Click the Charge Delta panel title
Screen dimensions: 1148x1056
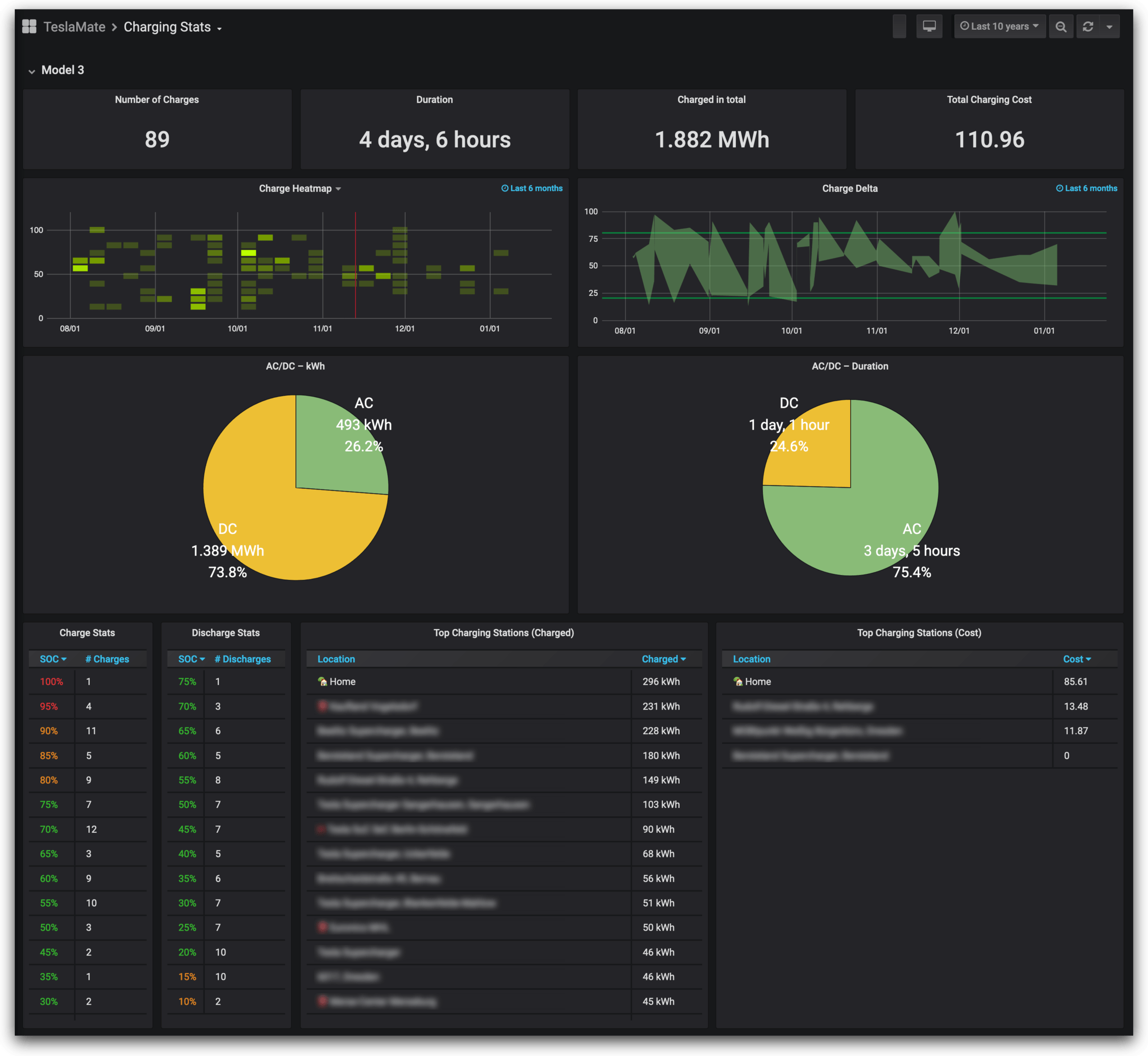[849, 188]
